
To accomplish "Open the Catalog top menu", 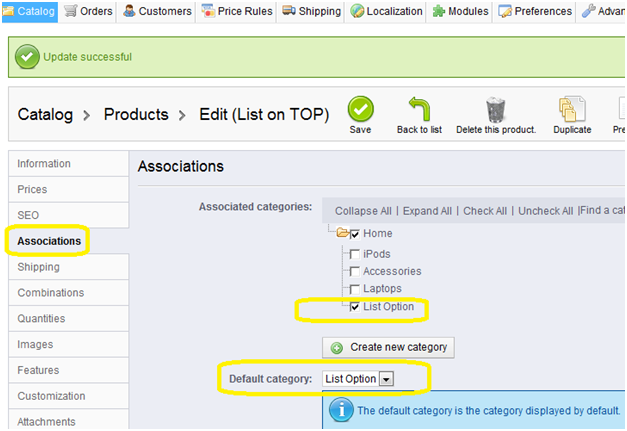I will (x=30, y=11).
